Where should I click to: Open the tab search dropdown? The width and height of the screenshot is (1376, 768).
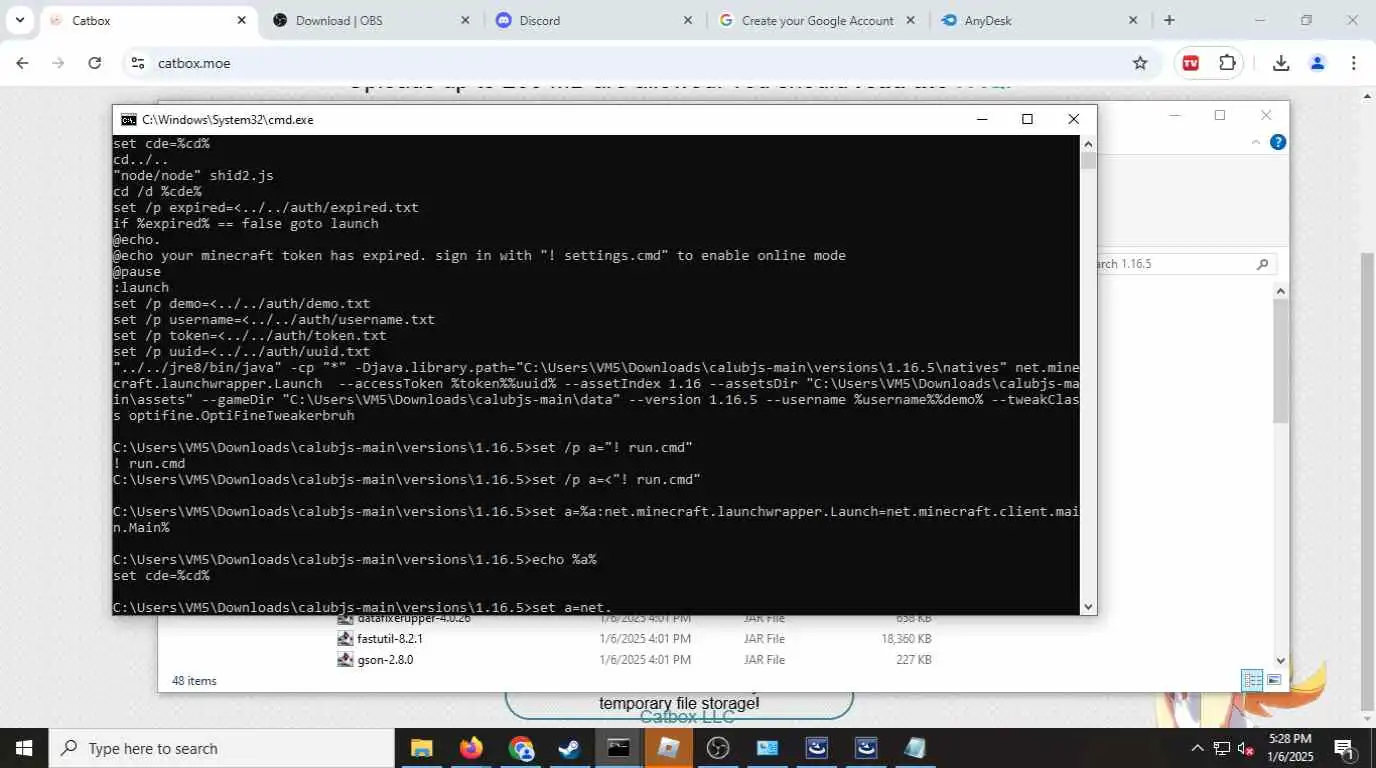[x=19, y=20]
